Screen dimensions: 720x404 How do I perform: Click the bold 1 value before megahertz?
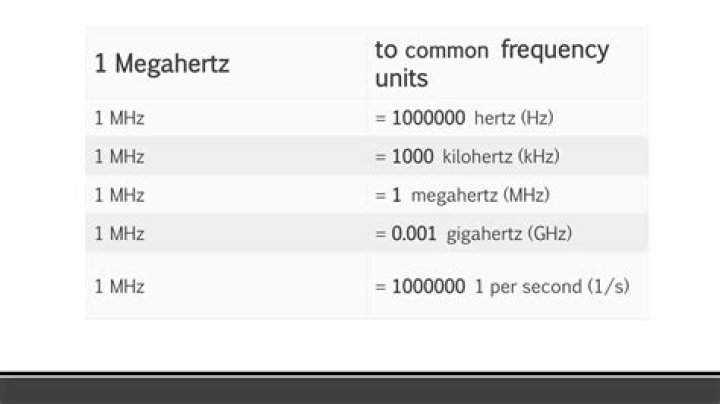pos(396,195)
